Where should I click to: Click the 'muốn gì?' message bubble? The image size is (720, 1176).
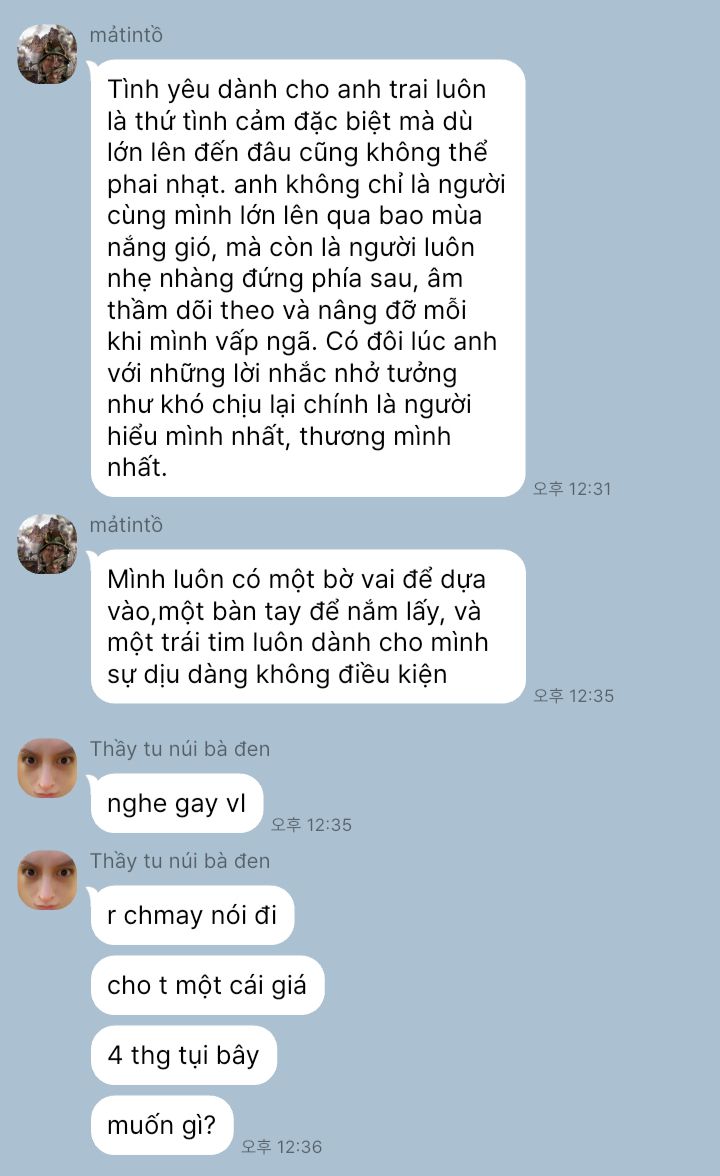[x=162, y=1125]
